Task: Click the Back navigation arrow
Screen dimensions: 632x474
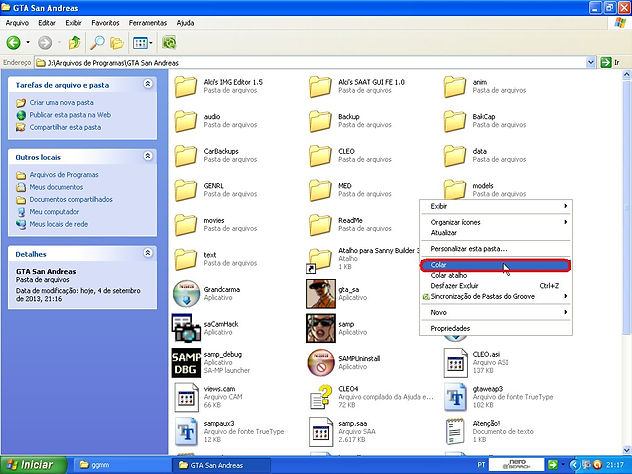Action: tap(13, 42)
